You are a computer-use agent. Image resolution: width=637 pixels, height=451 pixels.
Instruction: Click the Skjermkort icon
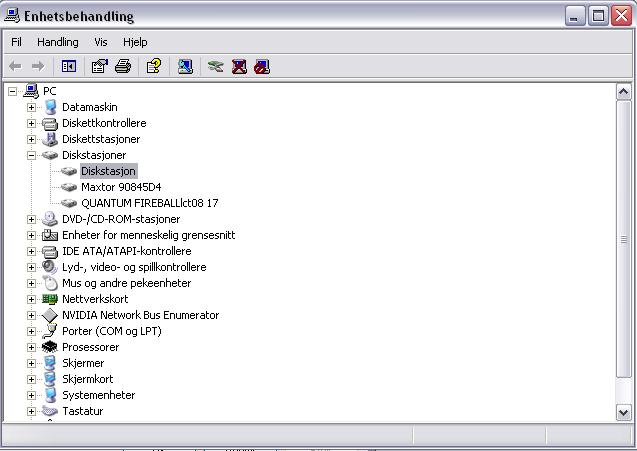pos(50,379)
